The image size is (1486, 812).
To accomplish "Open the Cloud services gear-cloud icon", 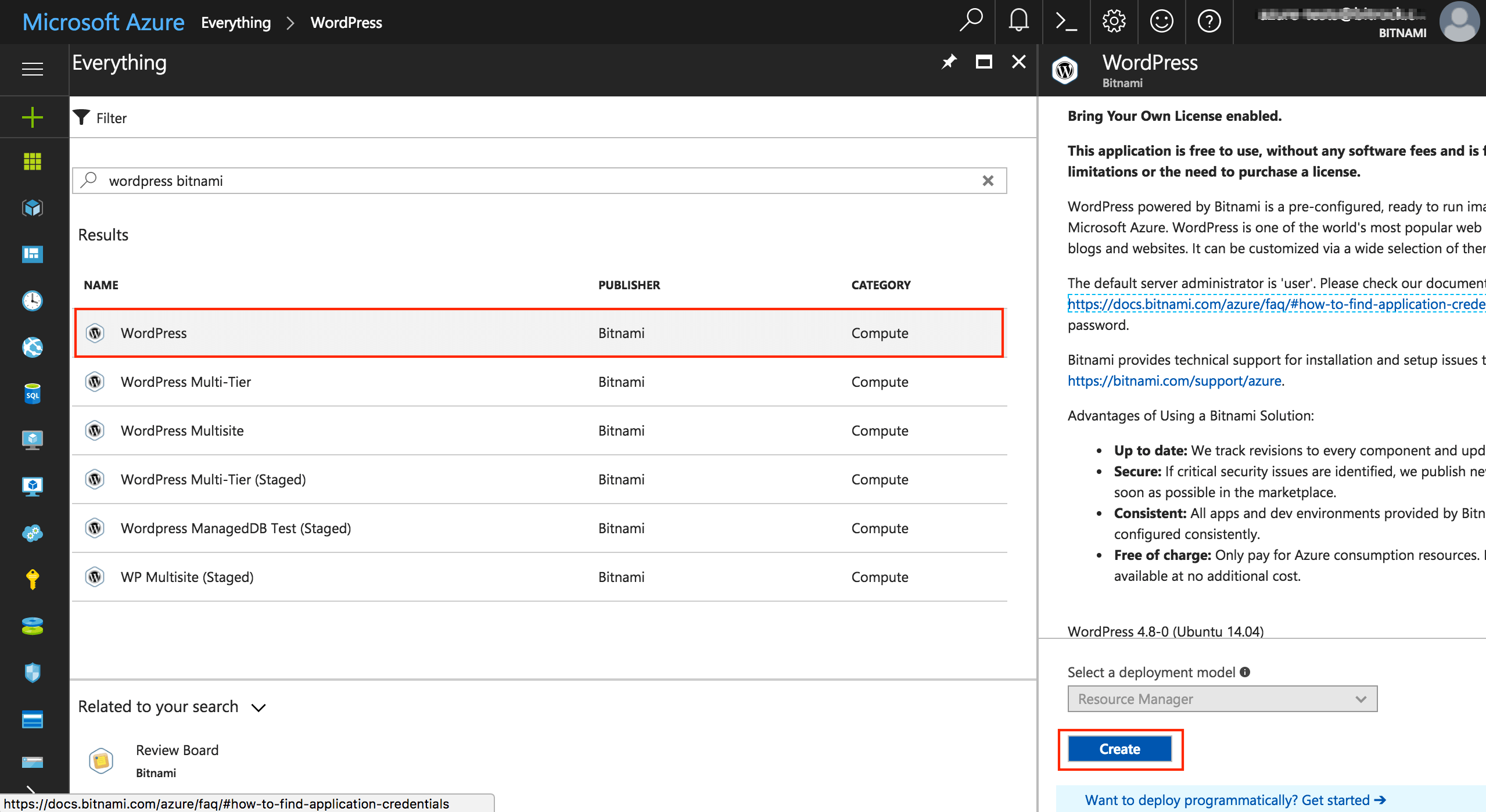I will [x=33, y=533].
